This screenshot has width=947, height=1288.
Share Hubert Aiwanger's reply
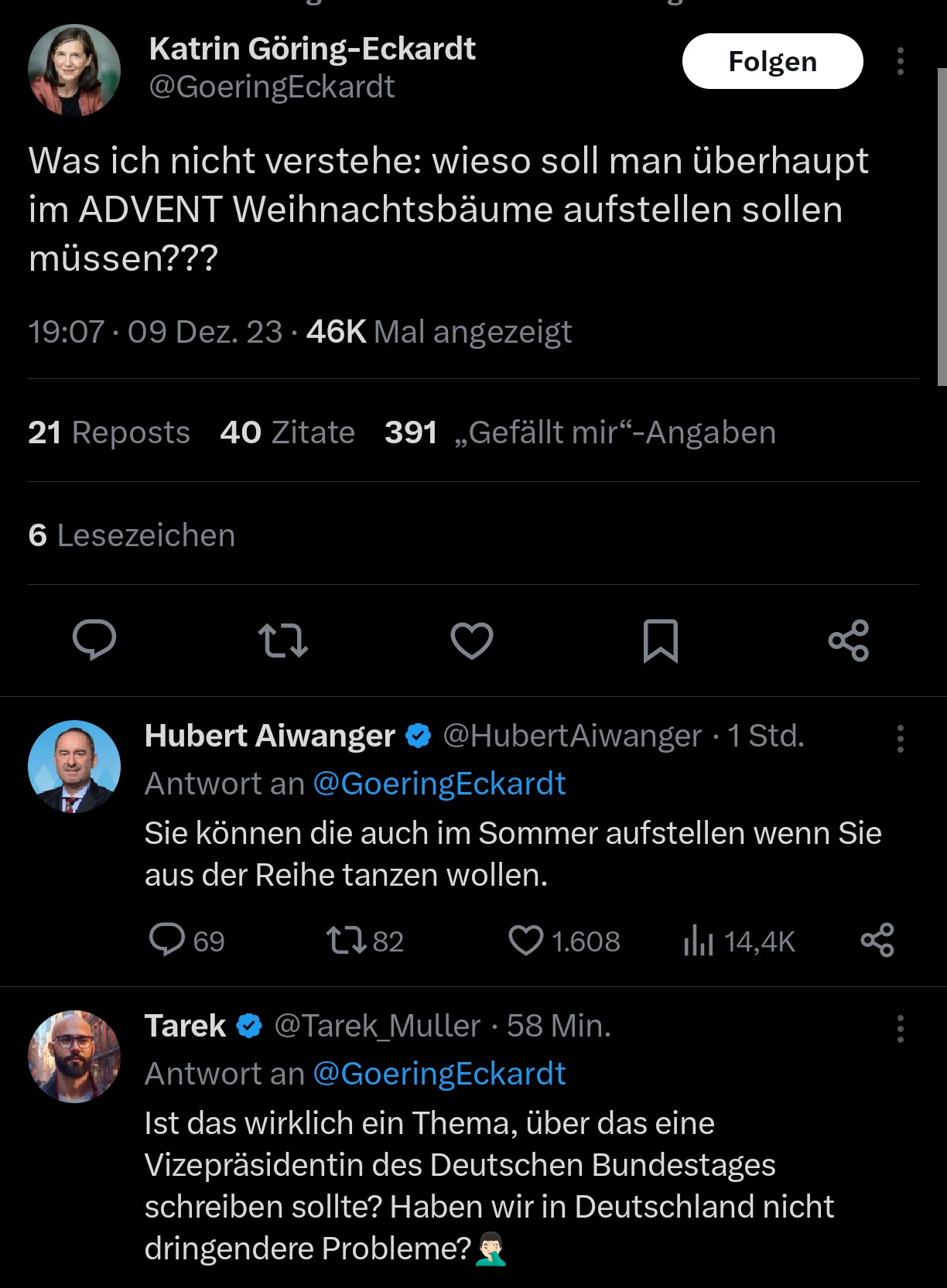877,941
